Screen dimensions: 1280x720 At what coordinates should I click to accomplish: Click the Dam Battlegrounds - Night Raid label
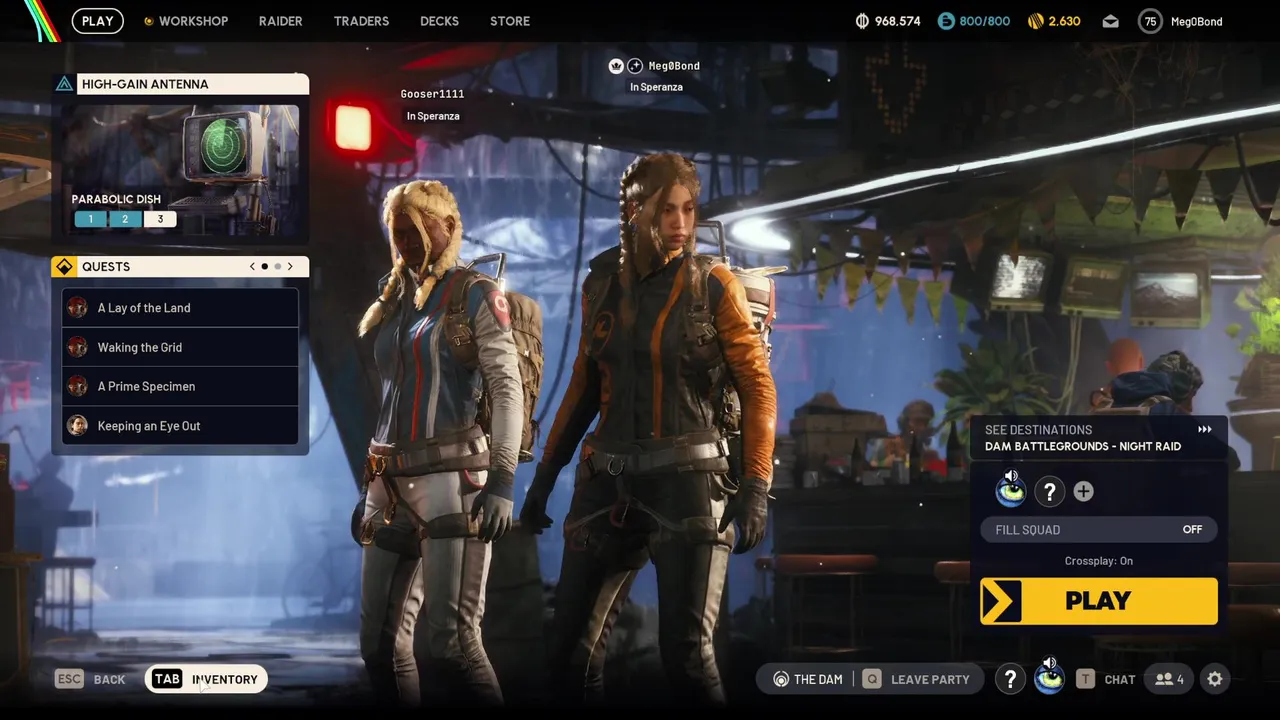click(x=1083, y=447)
